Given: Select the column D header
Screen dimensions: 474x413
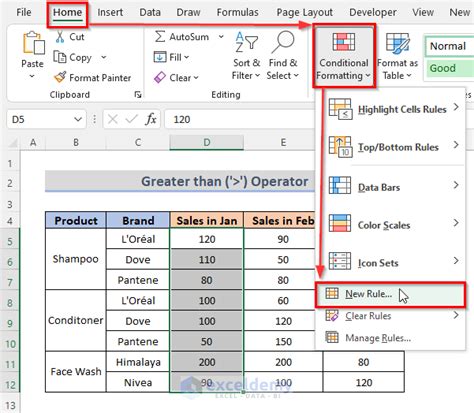Looking at the screenshot, I should pyautogui.click(x=207, y=143).
